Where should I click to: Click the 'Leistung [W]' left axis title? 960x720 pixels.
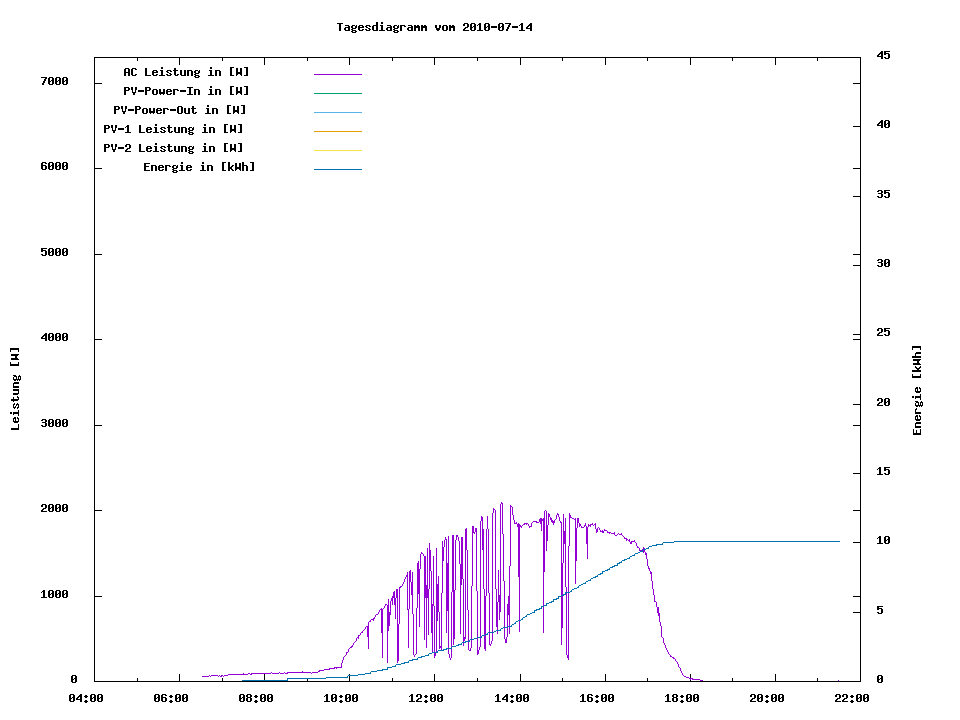tap(15, 389)
